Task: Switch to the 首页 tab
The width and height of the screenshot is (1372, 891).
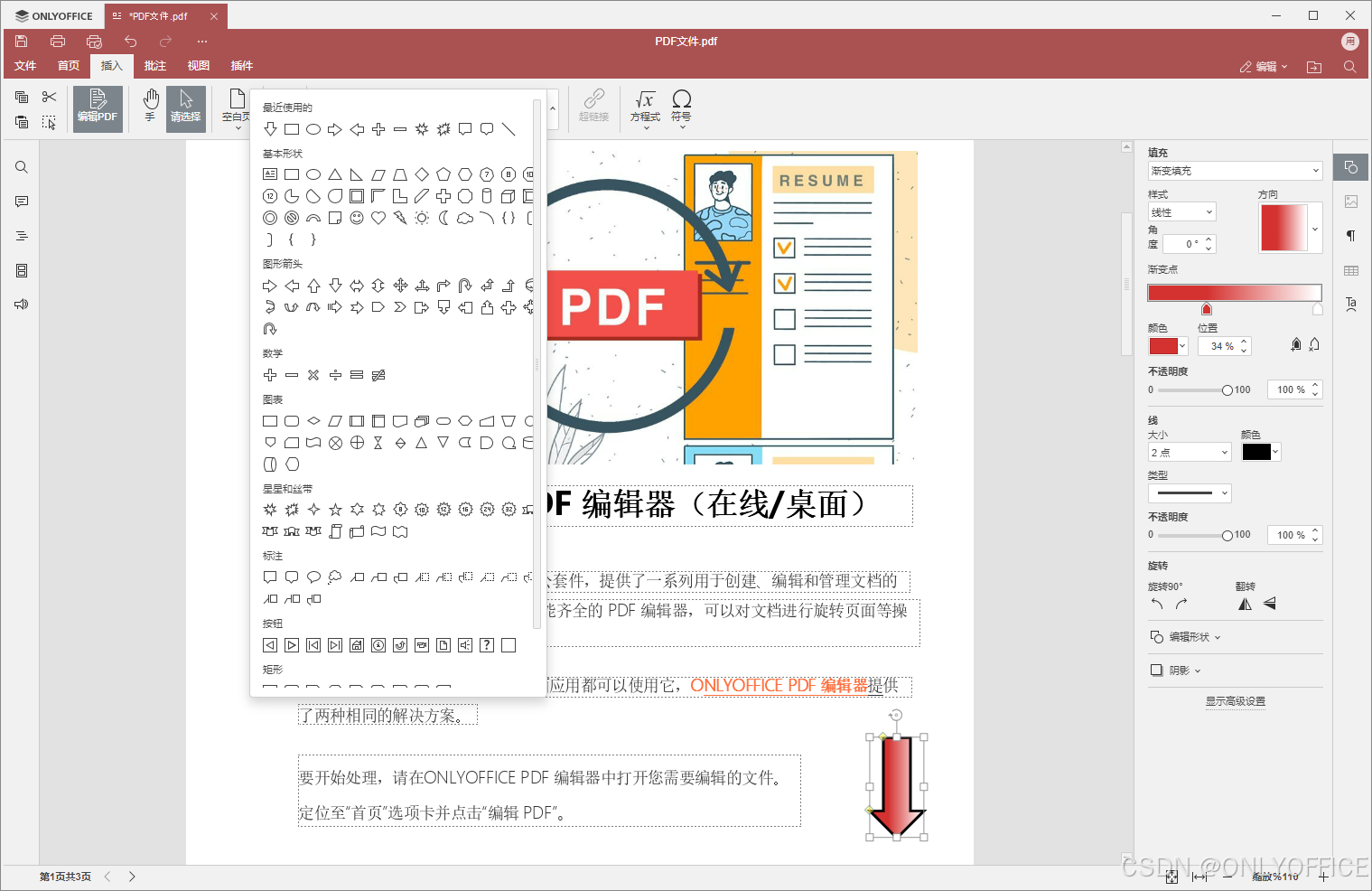Action: coord(69,66)
